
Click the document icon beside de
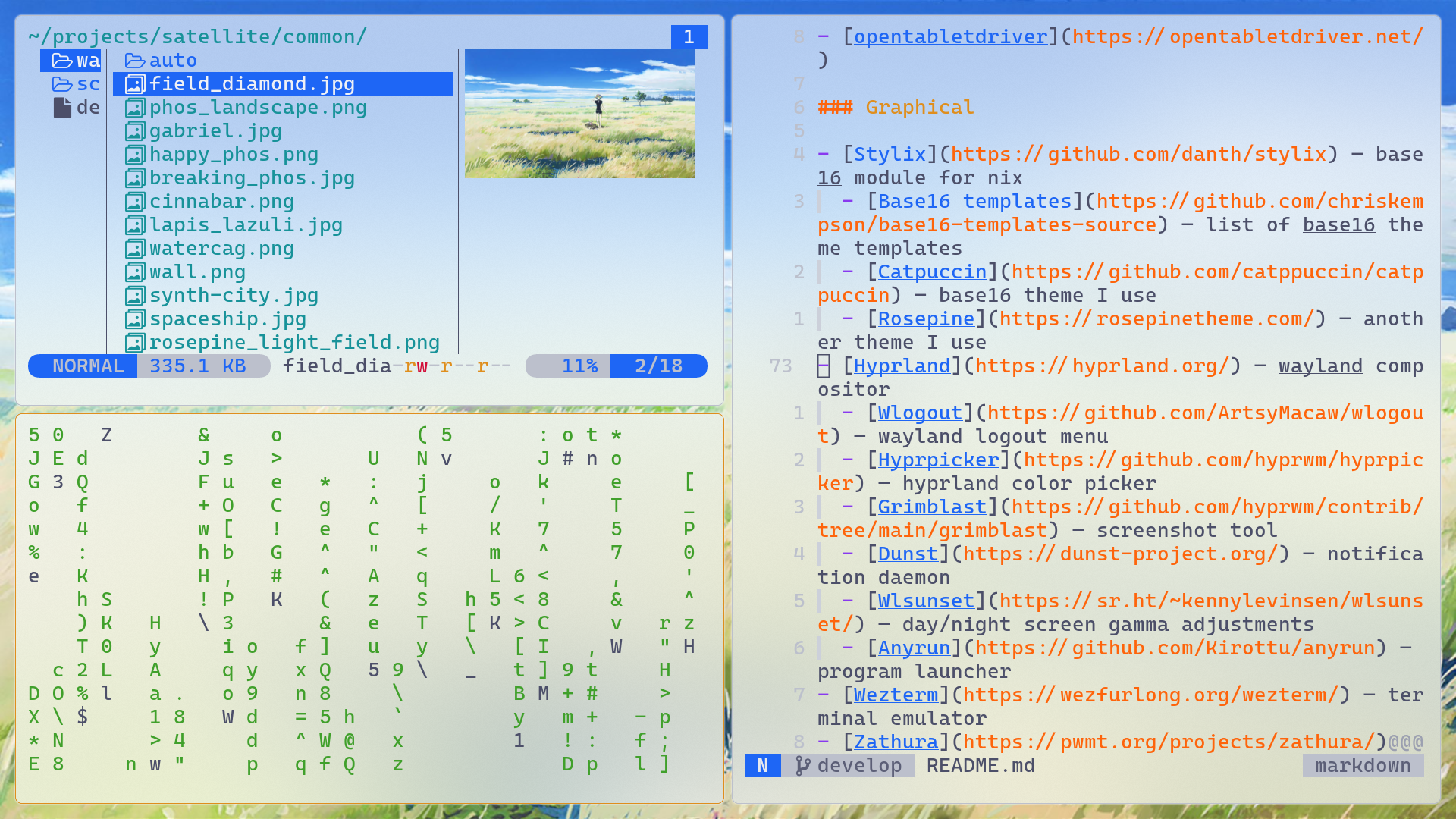pyautogui.click(x=62, y=108)
